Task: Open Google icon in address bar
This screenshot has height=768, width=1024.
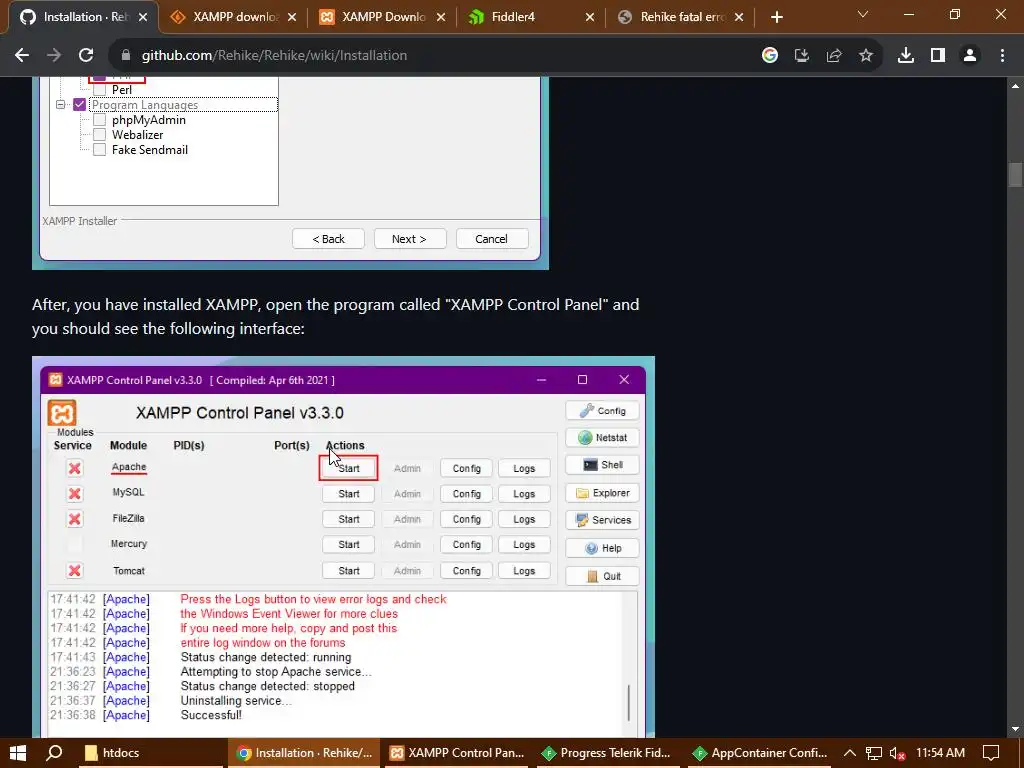Action: pyautogui.click(x=770, y=56)
